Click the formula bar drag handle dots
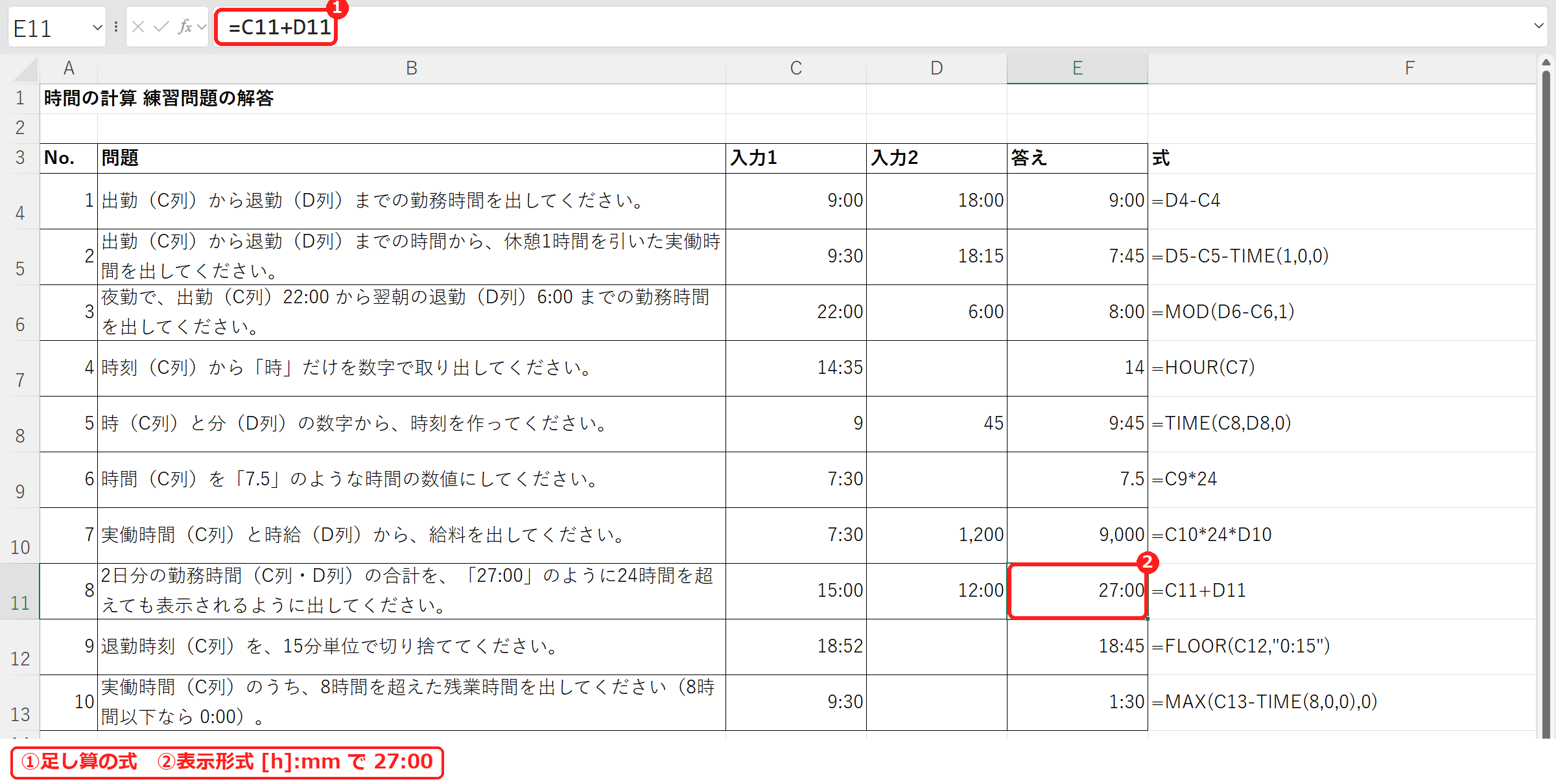Screen dimensions: 1556x784 click(115, 27)
